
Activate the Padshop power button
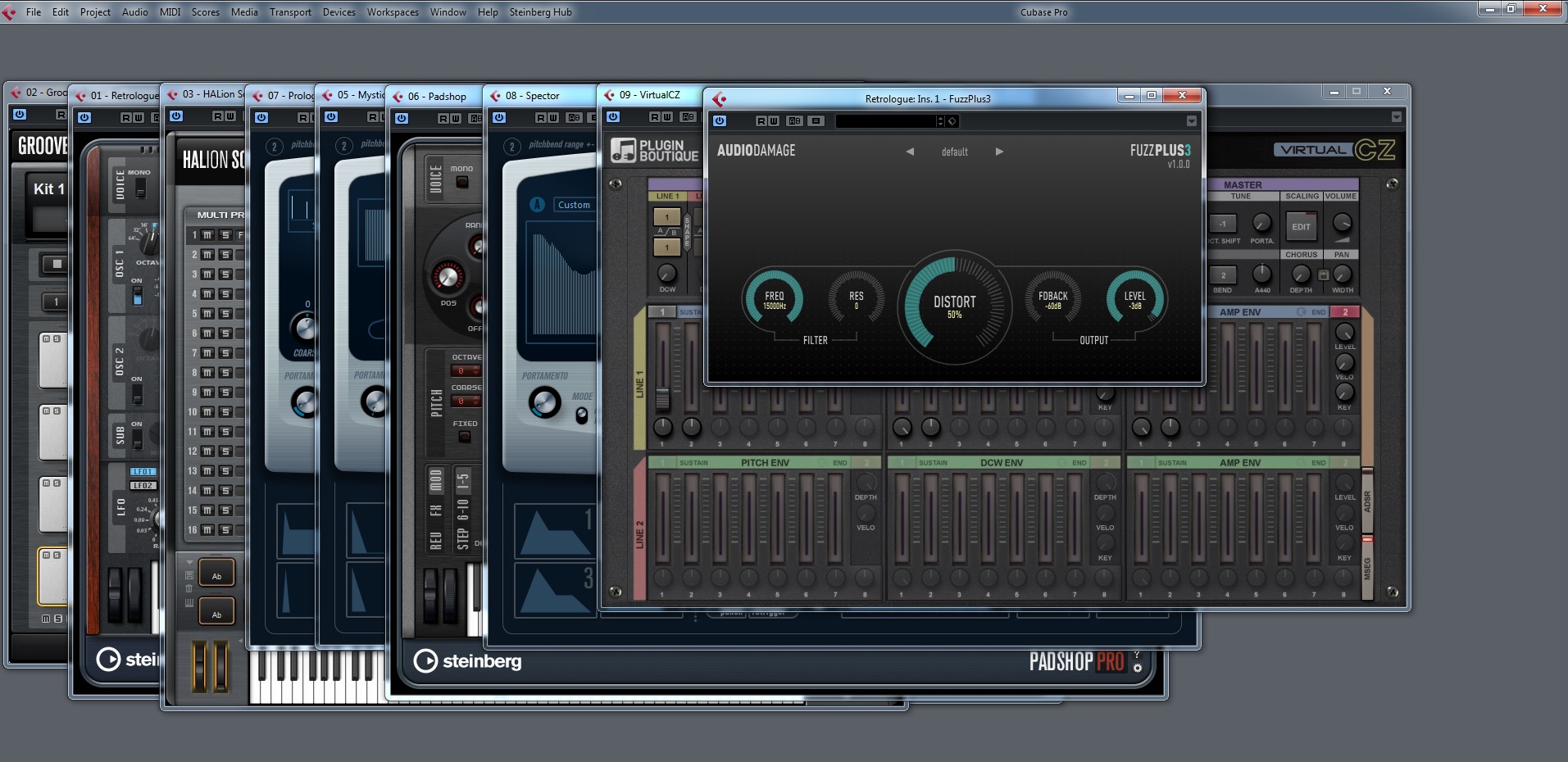402,118
